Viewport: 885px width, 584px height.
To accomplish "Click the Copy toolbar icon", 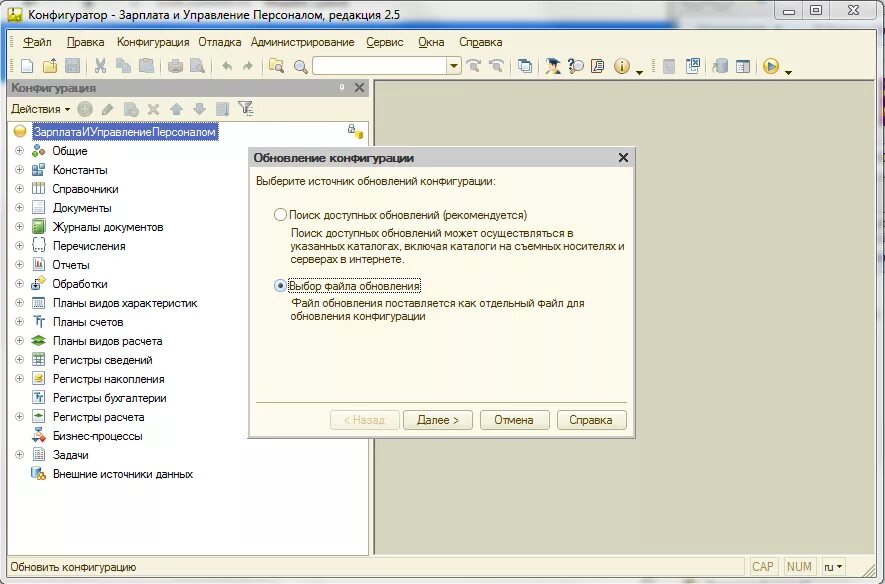I will pyautogui.click(x=123, y=66).
